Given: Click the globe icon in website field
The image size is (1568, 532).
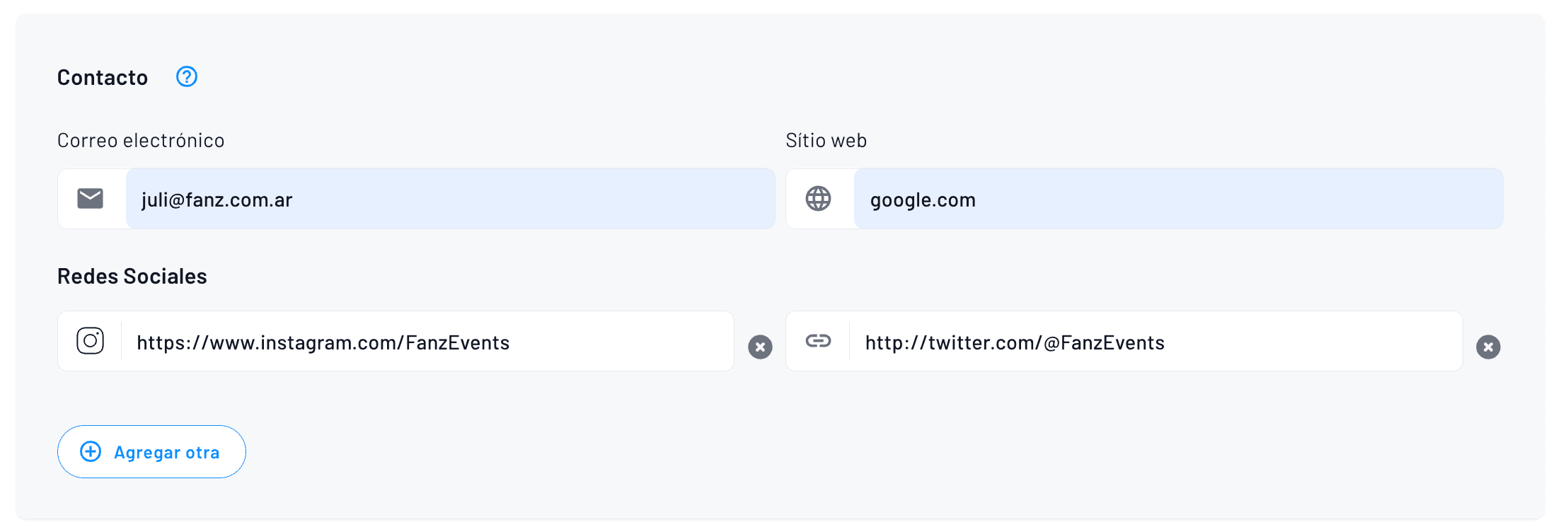Looking at the screenshot, I should 819,199.
